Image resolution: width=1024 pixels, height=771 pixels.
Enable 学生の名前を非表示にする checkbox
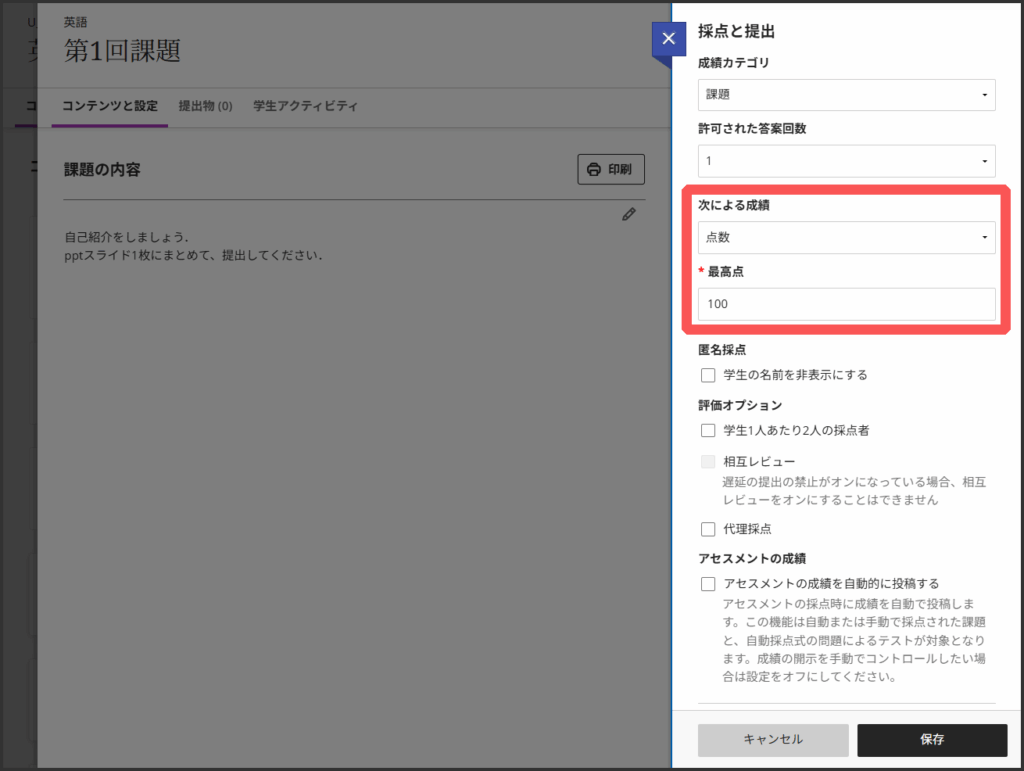708,375
